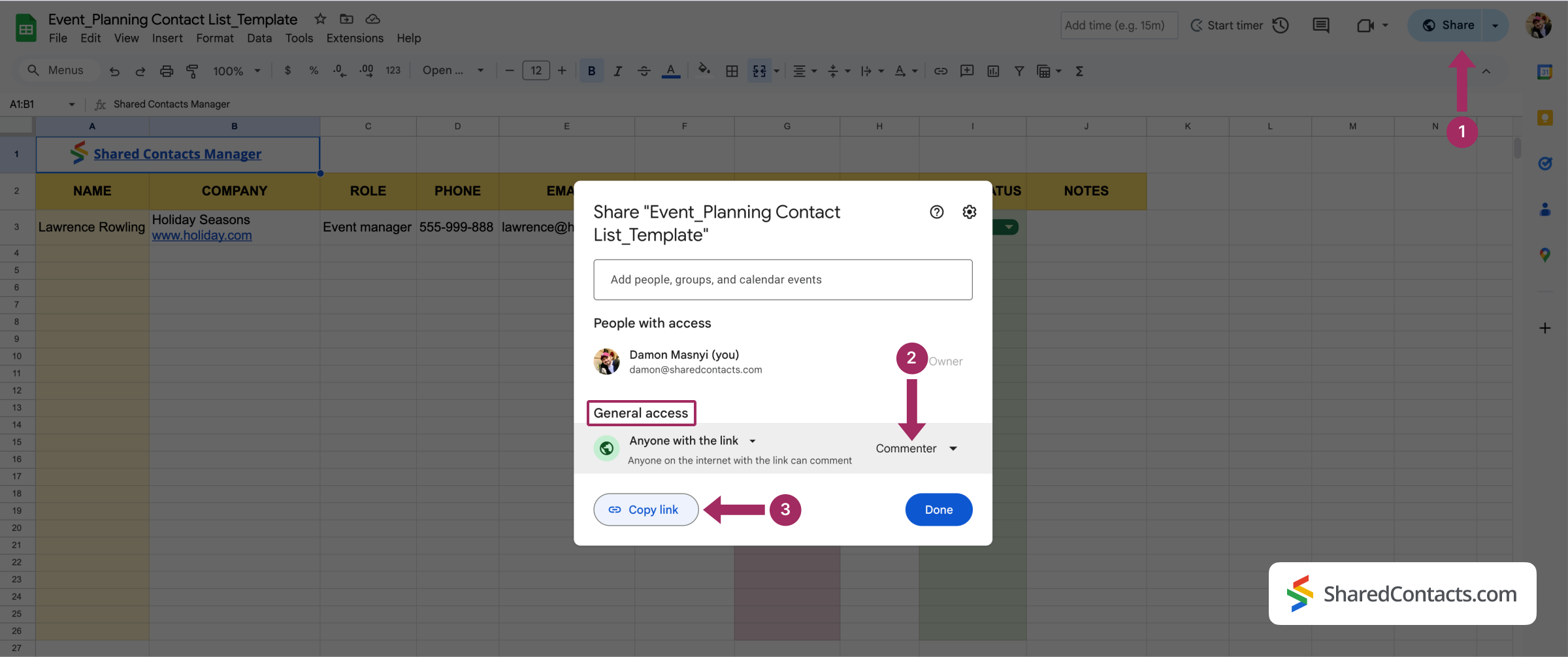
Task: Open the borders tool
Action: click(x=732, y=71)
